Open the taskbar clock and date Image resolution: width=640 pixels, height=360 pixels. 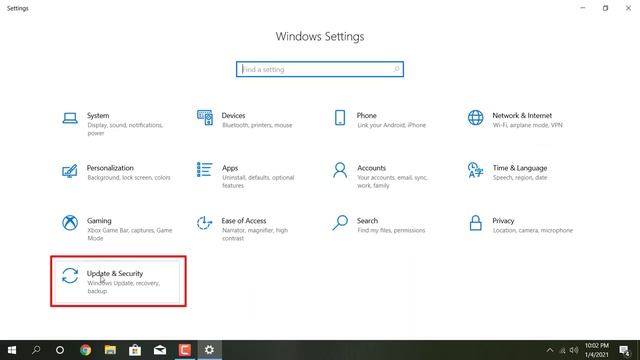tap(597, 350)
